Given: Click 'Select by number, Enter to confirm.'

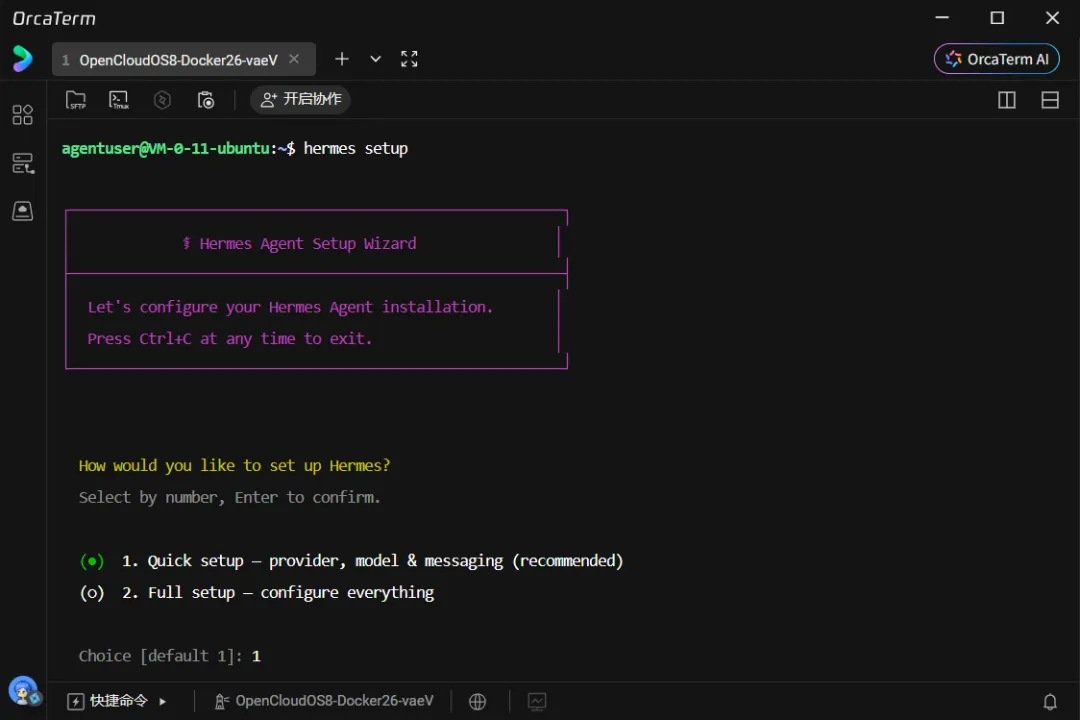Looking at the screenshot, I should point(229,498).
